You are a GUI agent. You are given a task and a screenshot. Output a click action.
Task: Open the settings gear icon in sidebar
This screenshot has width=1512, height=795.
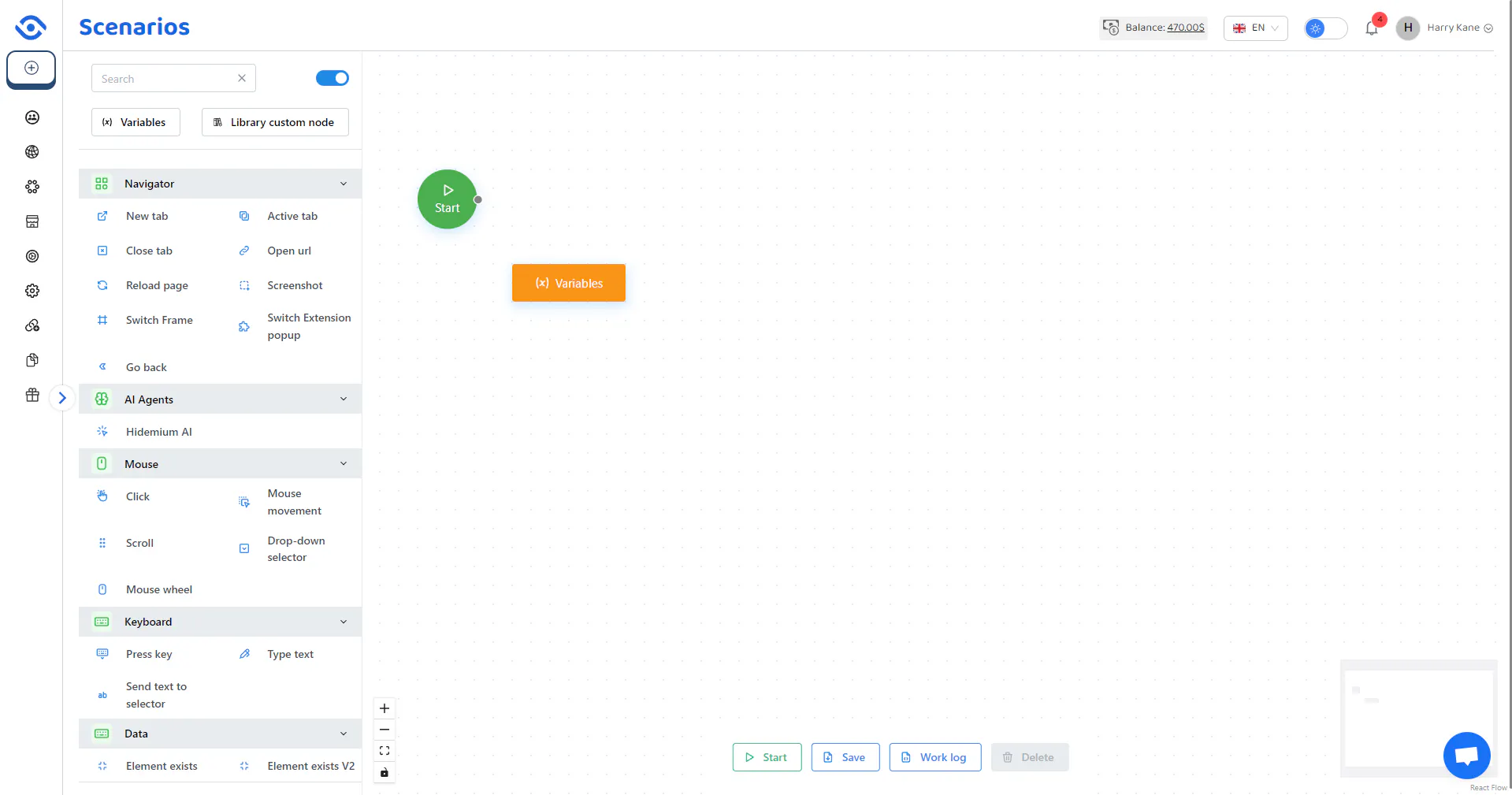(x=32, y=291)
